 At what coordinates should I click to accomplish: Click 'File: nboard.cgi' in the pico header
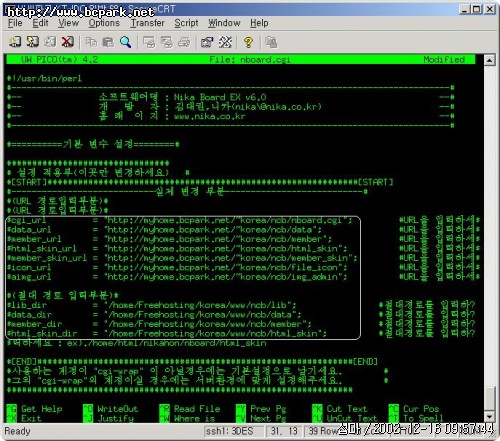point(250,60)
